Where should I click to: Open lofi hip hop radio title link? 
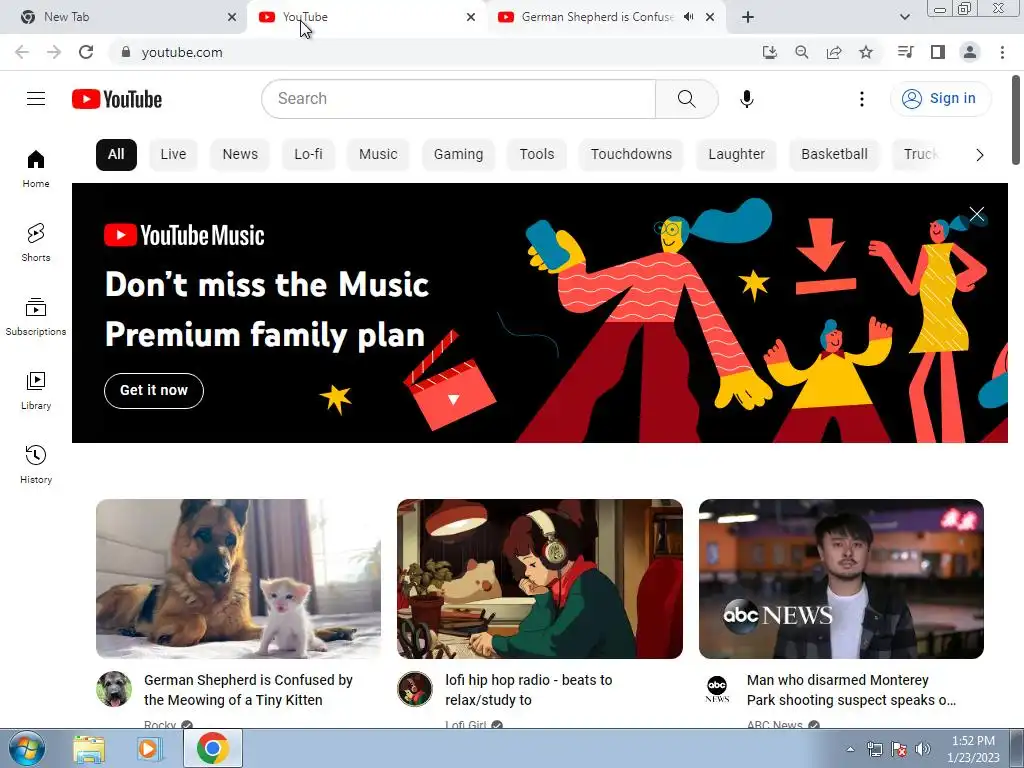529,690
